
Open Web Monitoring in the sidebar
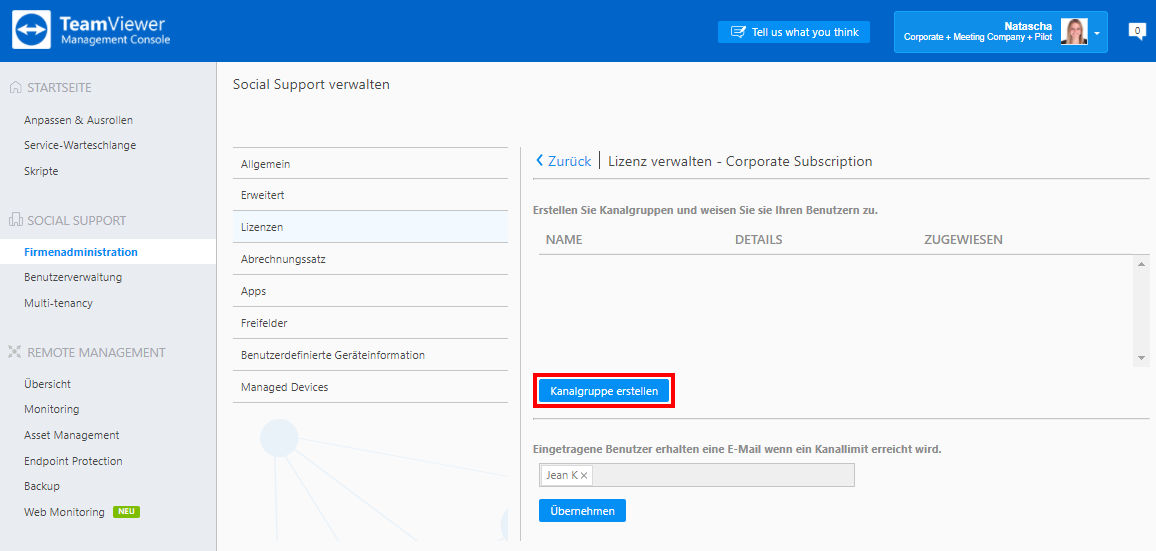64,512
